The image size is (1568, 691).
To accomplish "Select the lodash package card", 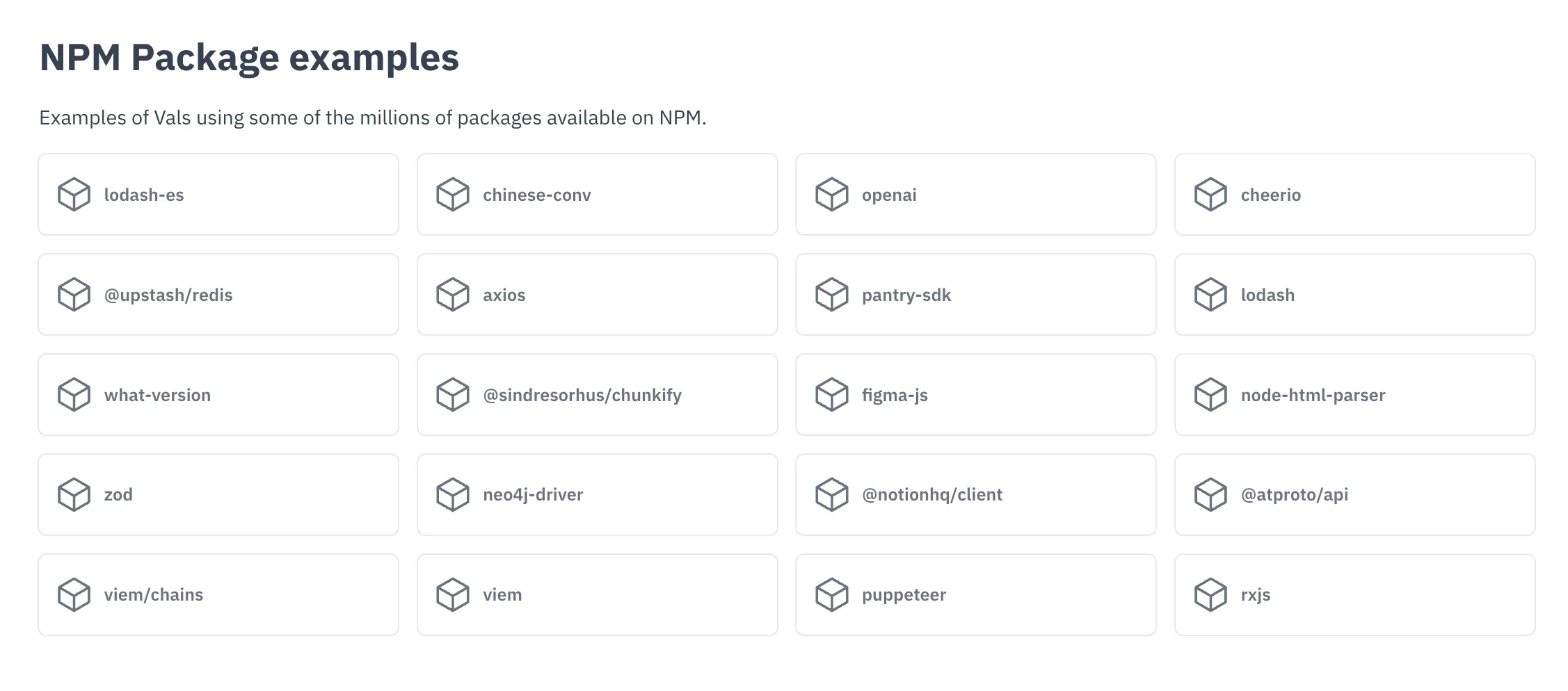I will point(1354,295).
